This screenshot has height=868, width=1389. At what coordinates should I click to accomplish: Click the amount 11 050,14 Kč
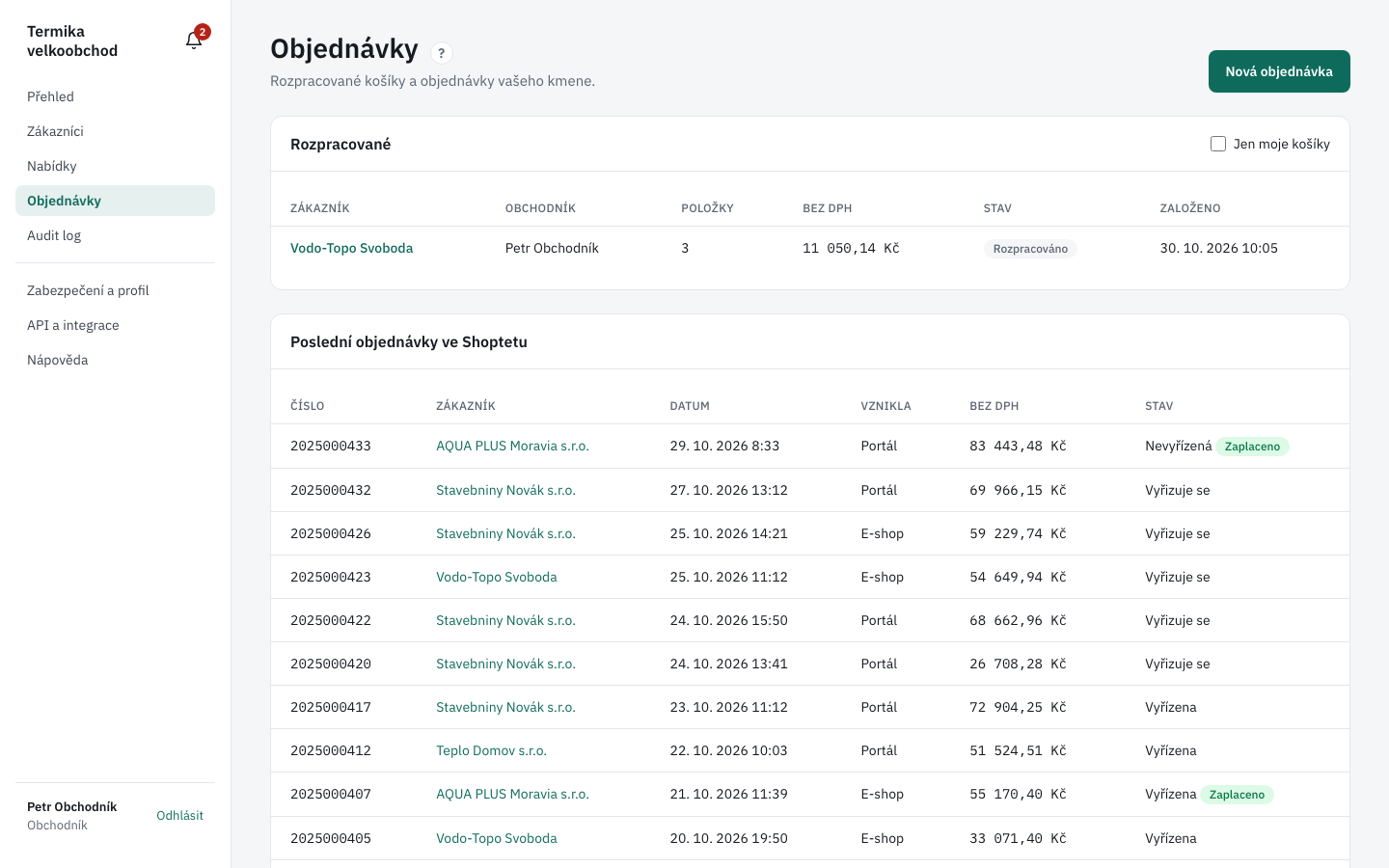(851, 248)
